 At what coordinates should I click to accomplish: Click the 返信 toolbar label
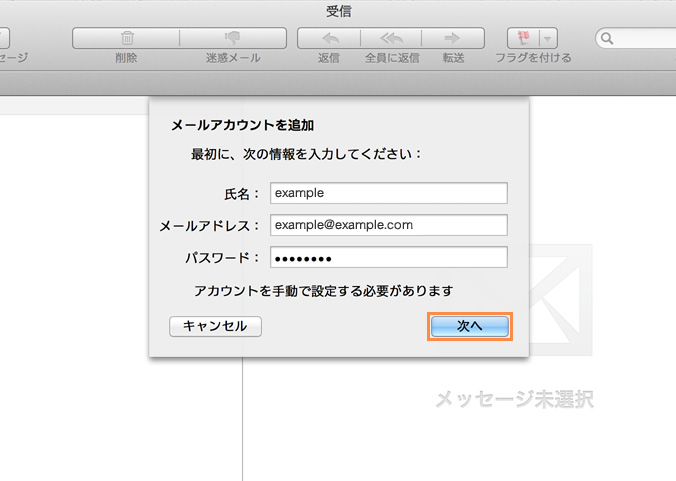click(x=329, y=58)
